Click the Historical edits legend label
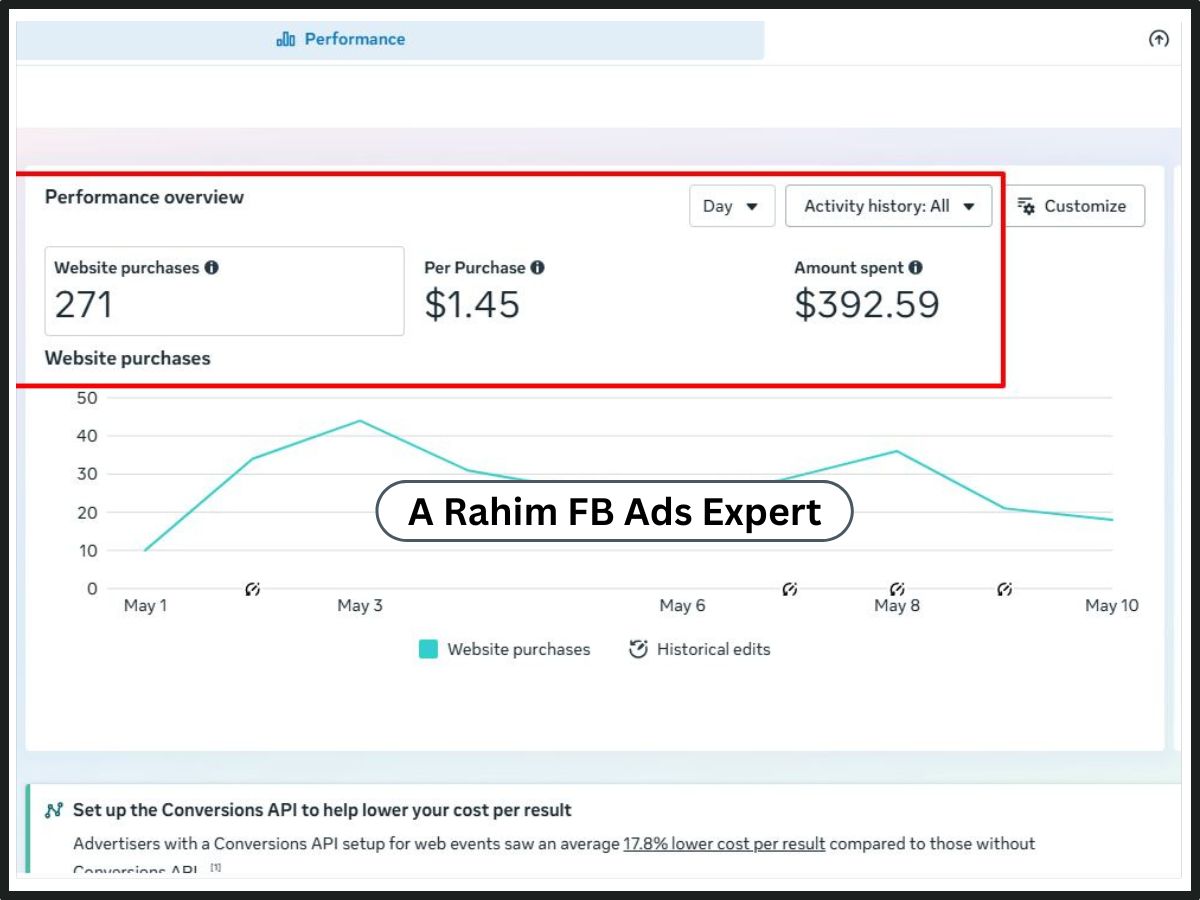Image resolution: width=1200 pixels, height=900 pixels. tap(714, 649)
